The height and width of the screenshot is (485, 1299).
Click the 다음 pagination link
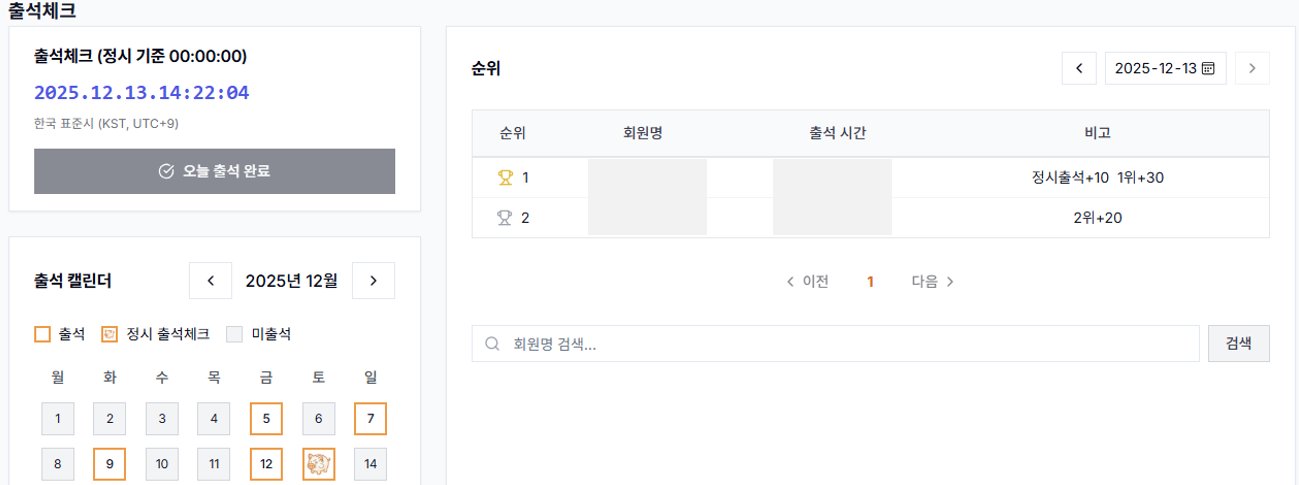pyautogui.click(x=932, y=282)
